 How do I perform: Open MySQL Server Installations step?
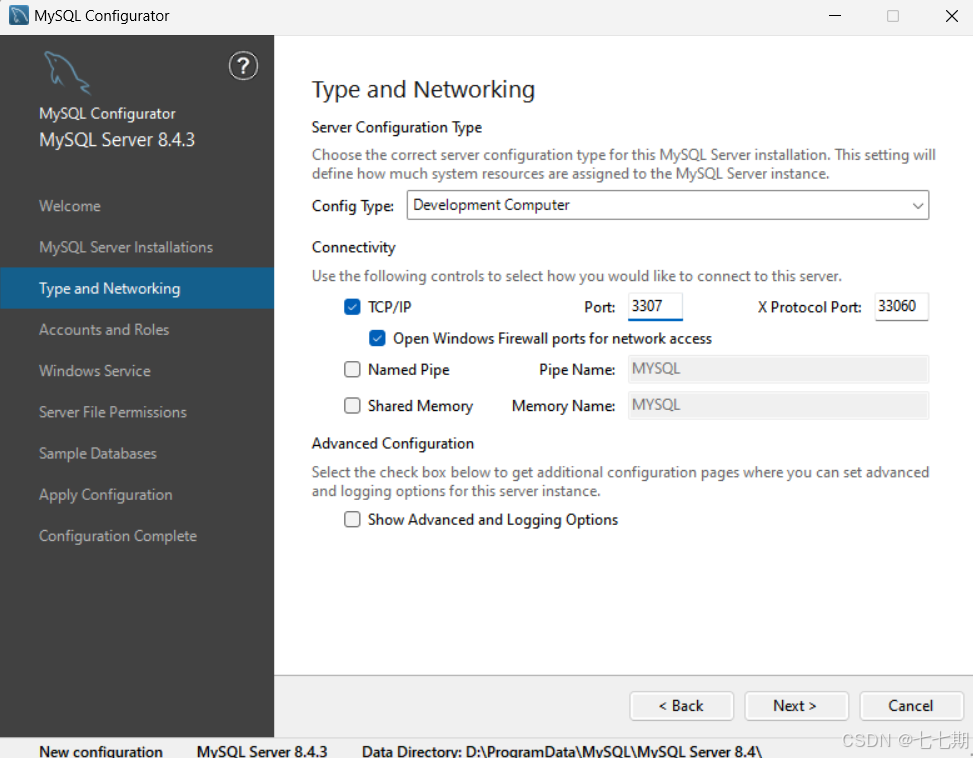pyautogui.click(x=126, y=247)
